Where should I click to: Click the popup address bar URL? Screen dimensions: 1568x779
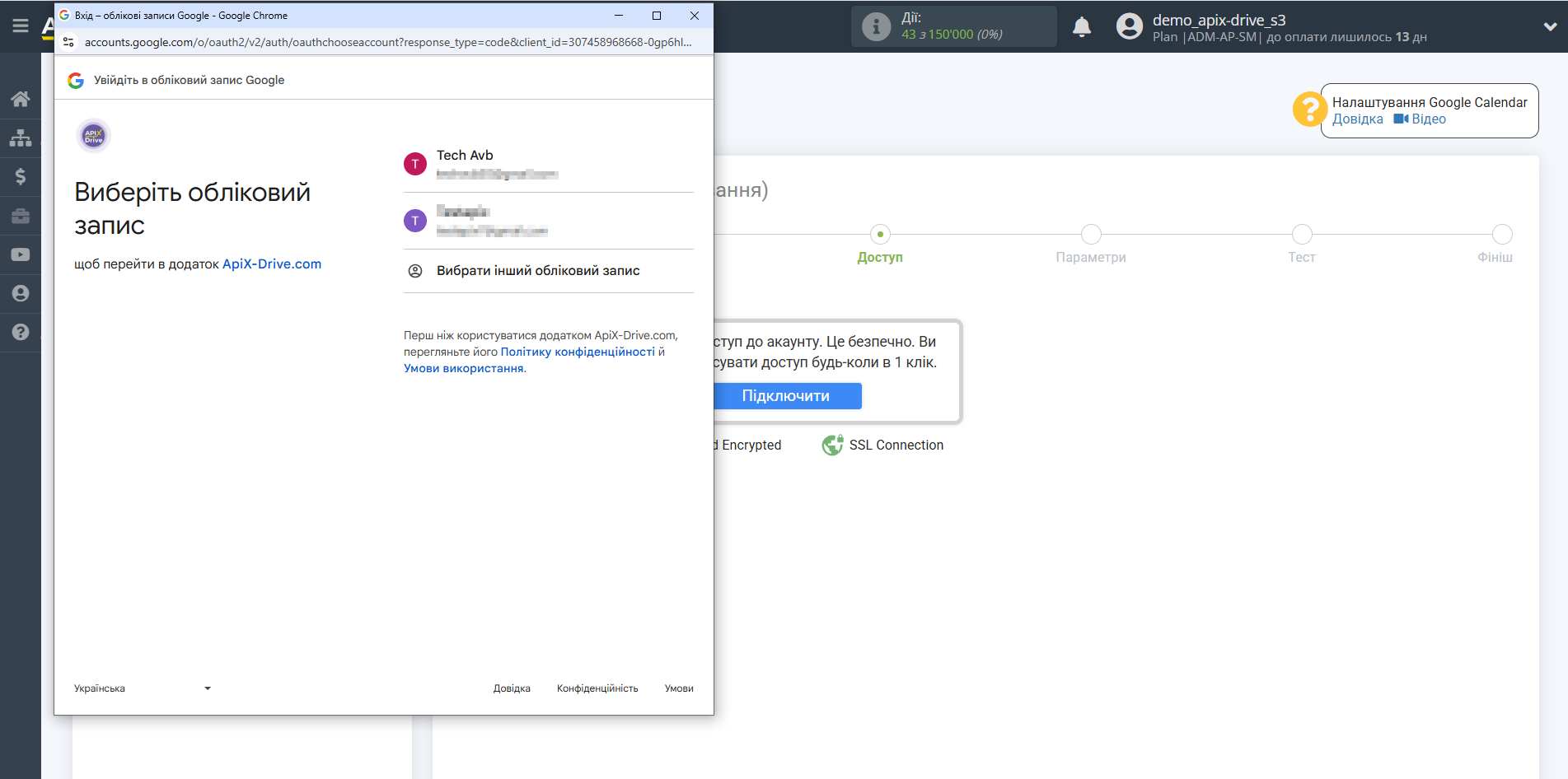point(388,42)
